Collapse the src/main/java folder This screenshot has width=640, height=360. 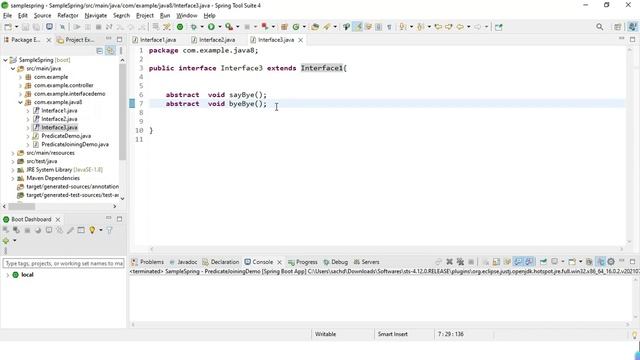tap(13, 69)
